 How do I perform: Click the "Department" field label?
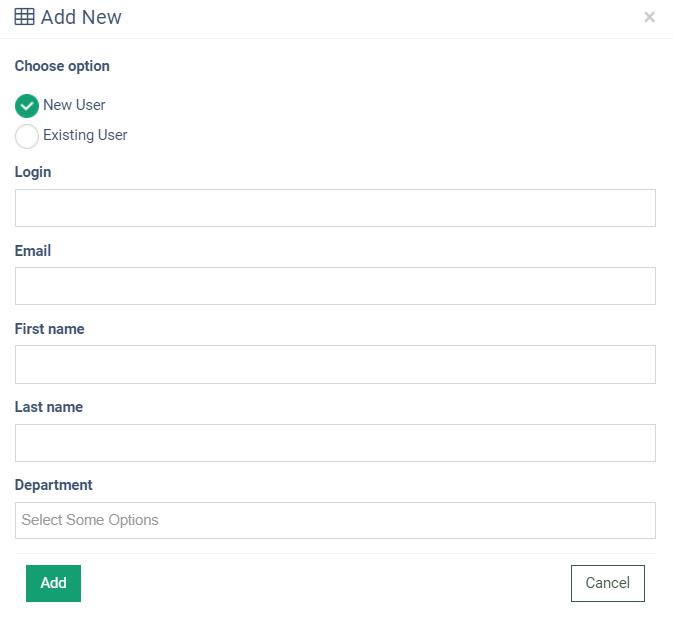click(x=54, y=485)
